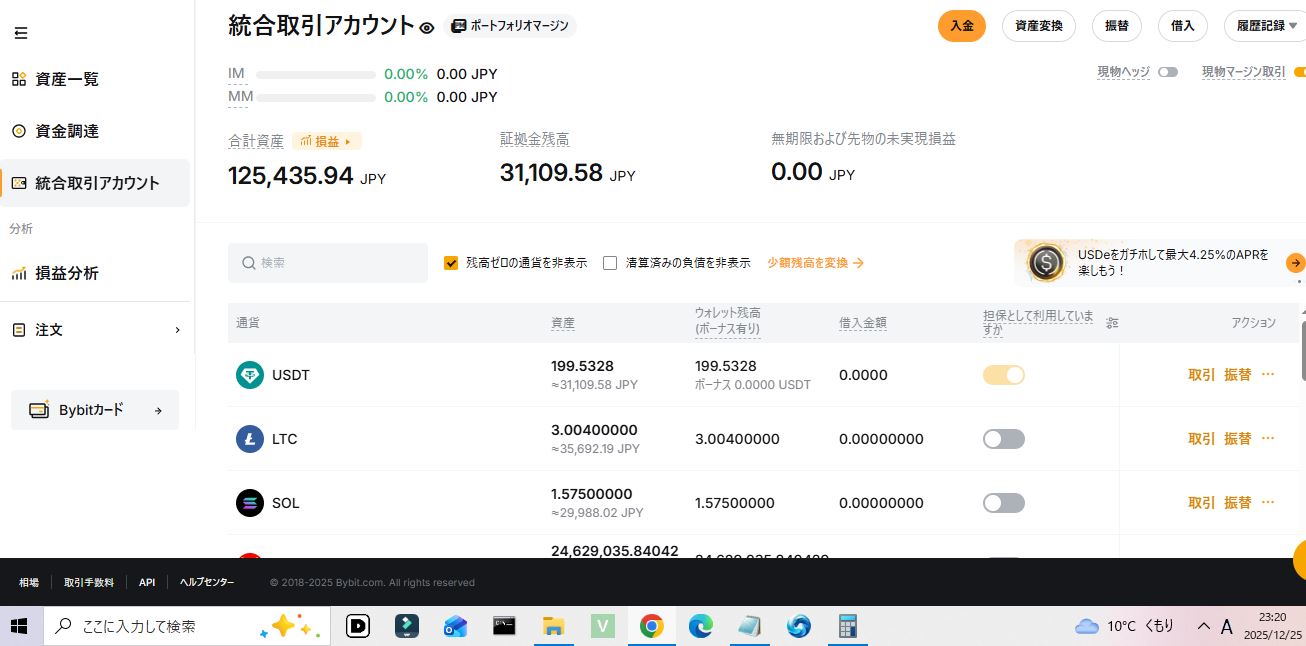The height and width of the screenshot is (646, 1306).
Task: Expand the 注文 sidebar menu
Action: click(95, 330)
